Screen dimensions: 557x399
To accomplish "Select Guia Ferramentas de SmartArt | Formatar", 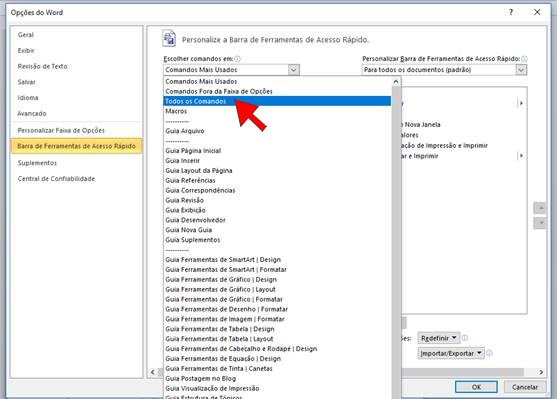I will tap(277, 270).
